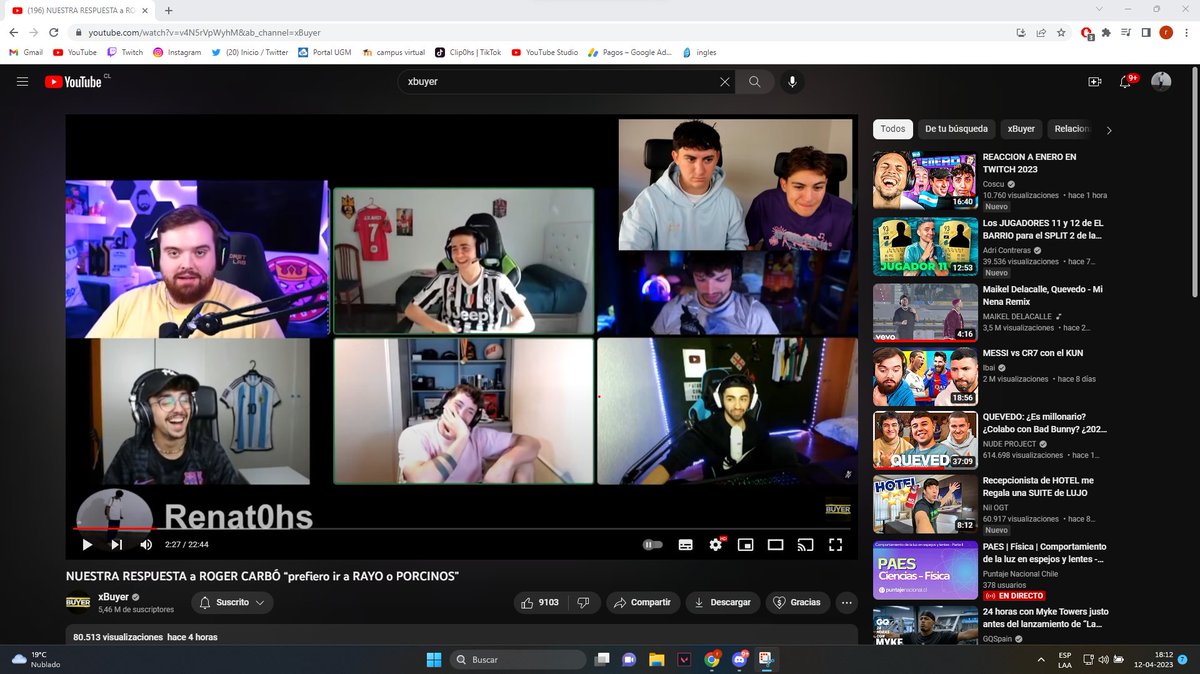
Task: Open the account avatar menu
Action: [x=1161, y=82]
